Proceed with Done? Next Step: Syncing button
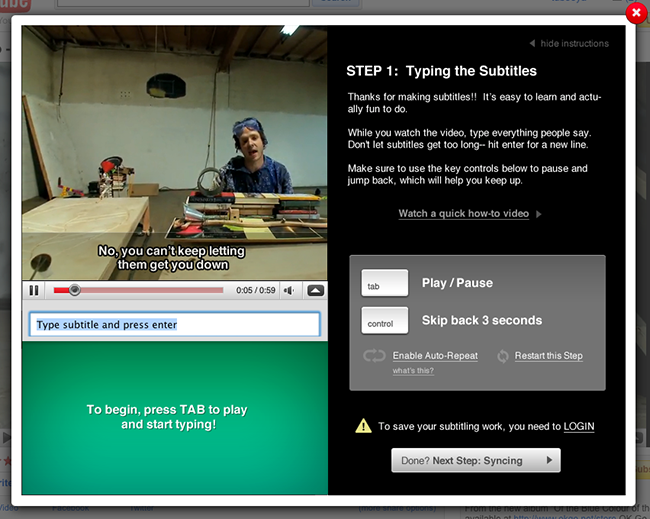The height and width of the screenshot is (519, 650). (x=475, y=460)
